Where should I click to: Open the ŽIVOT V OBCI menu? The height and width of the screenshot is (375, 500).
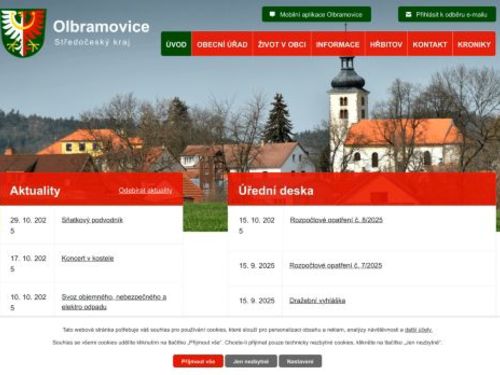point(282,44)
